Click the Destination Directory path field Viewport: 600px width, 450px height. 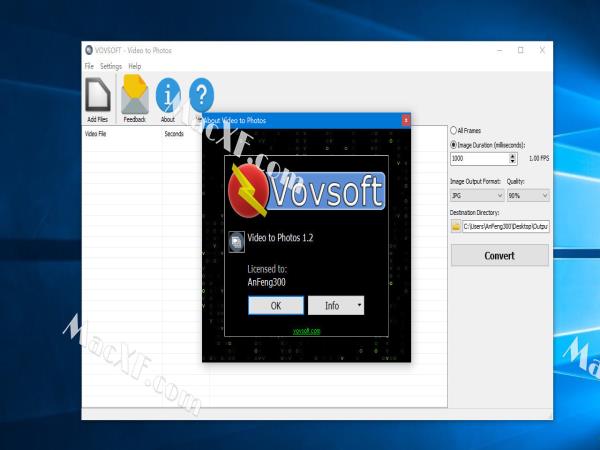[506, 227]
